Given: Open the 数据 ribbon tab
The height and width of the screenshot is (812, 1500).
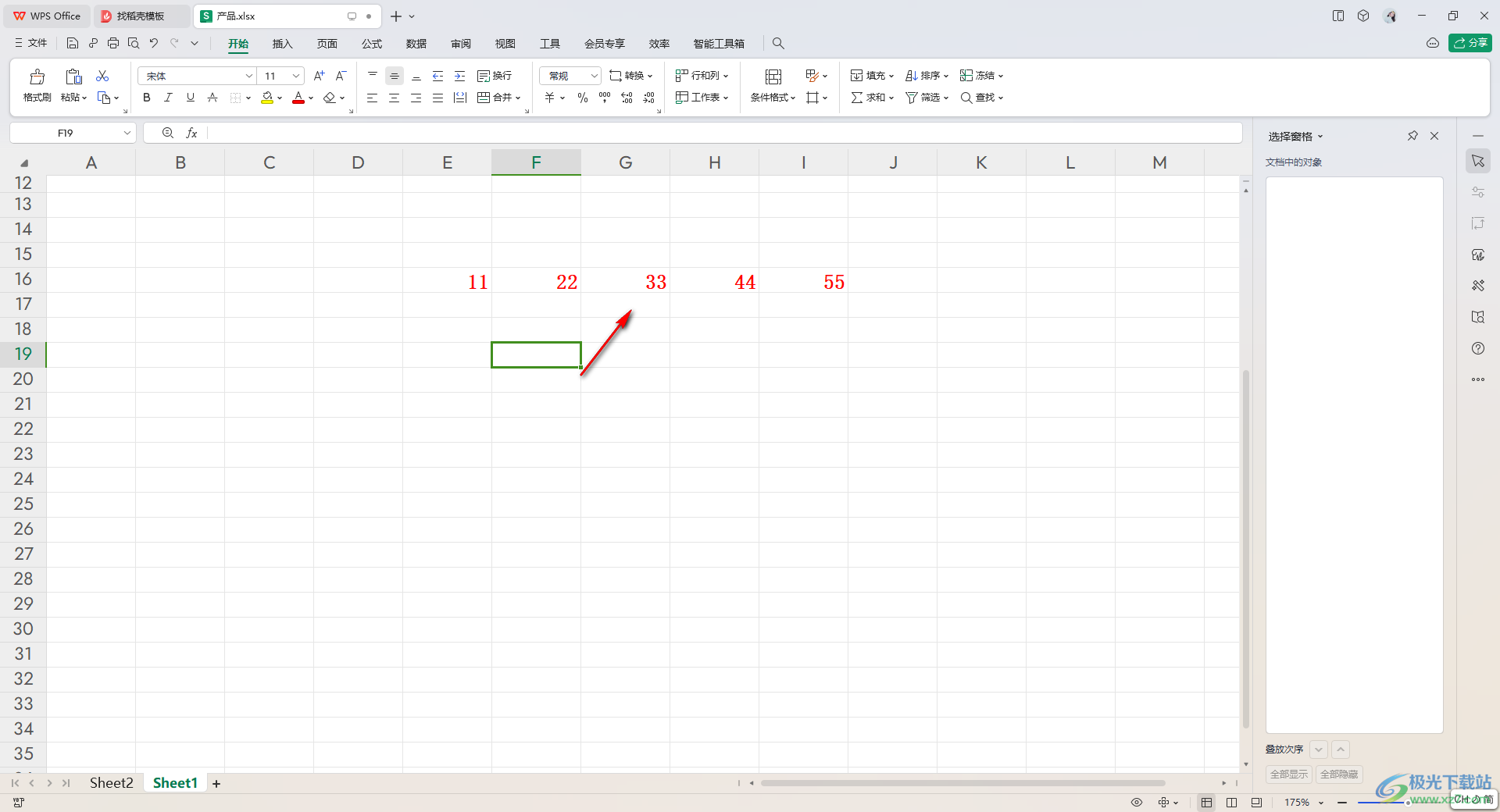Looking at the screenshot, I should point(416,44).
